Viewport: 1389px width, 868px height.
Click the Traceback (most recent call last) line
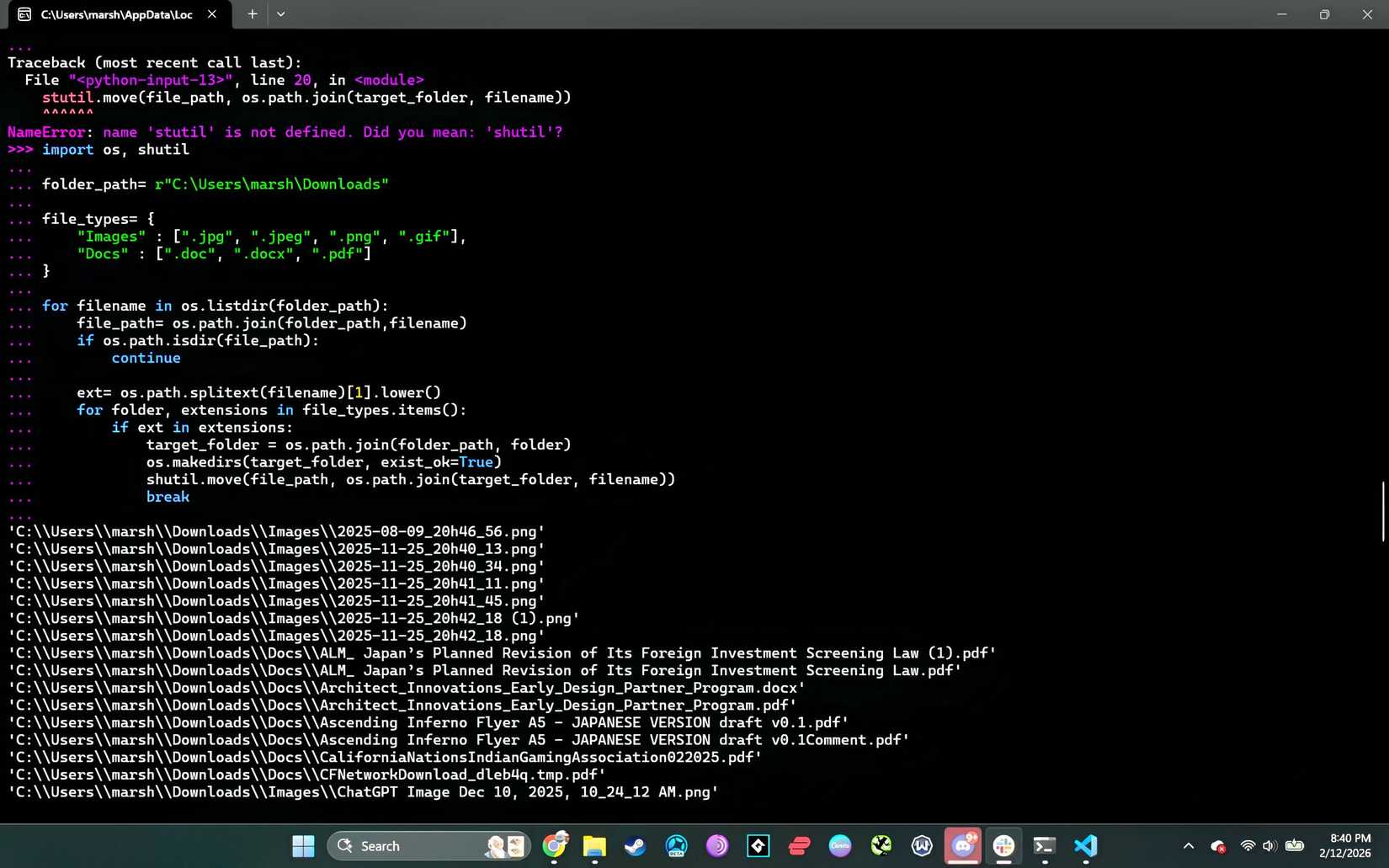point(154,63)
